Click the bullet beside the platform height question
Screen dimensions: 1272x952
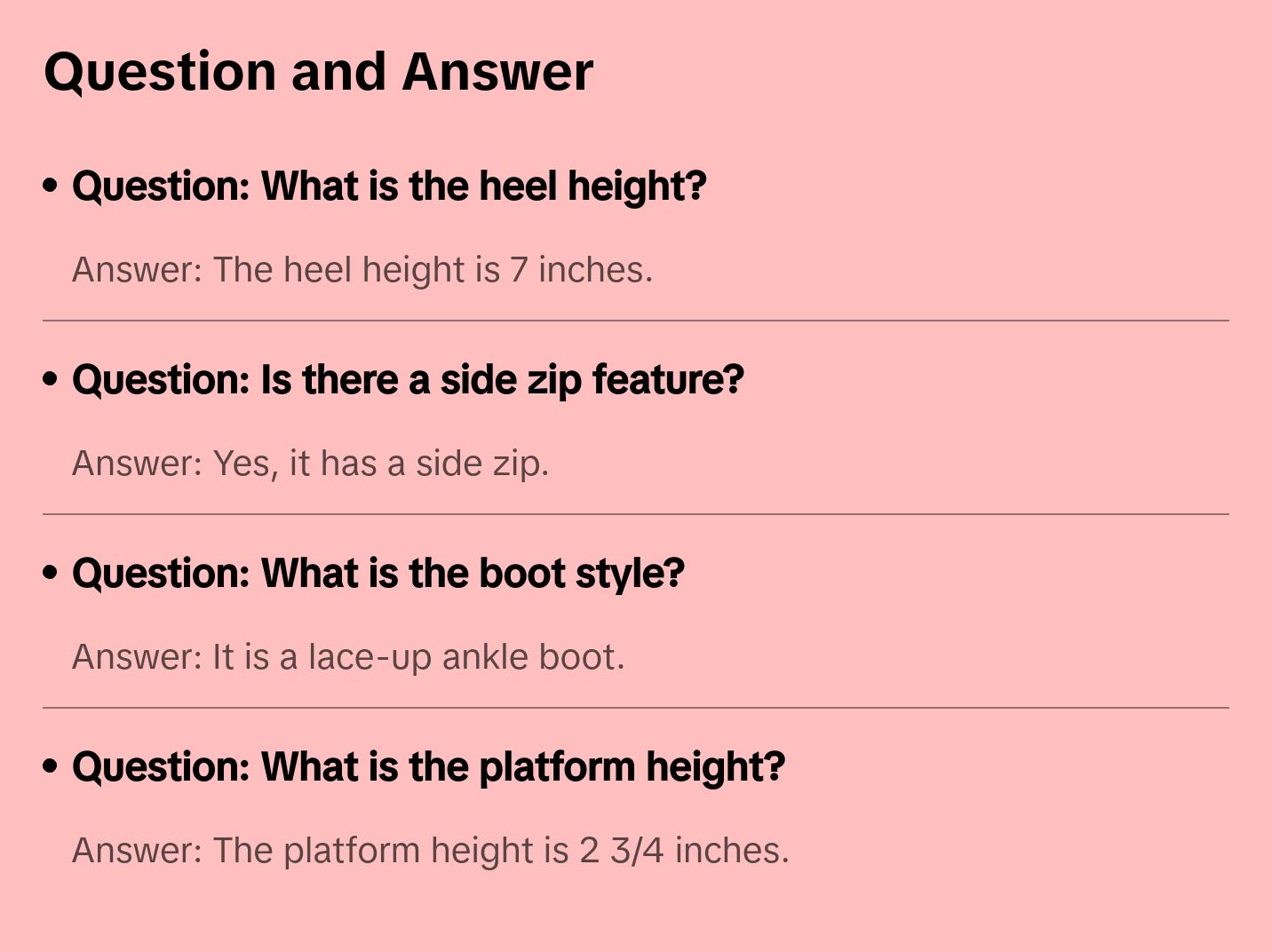(x=51, y=767)
